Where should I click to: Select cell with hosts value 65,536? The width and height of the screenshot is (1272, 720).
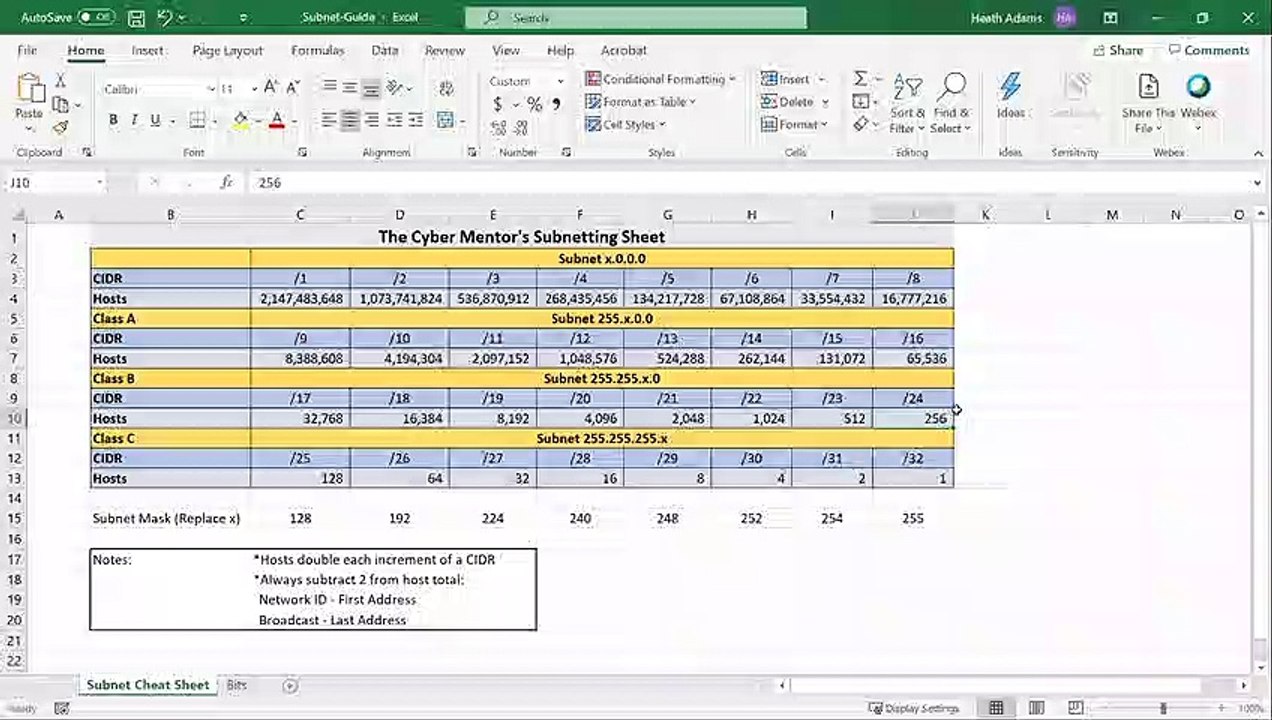[913, 358]
